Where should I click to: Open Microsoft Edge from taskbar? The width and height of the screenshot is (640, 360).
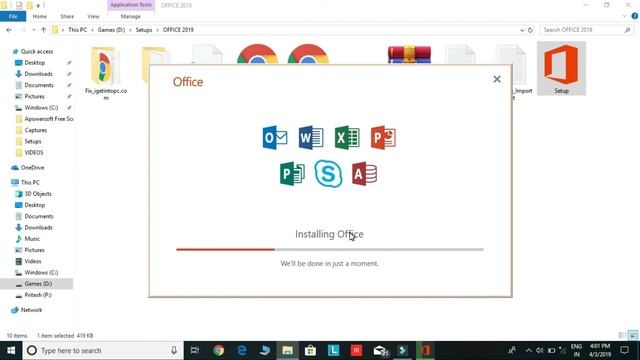pos(242,350)
